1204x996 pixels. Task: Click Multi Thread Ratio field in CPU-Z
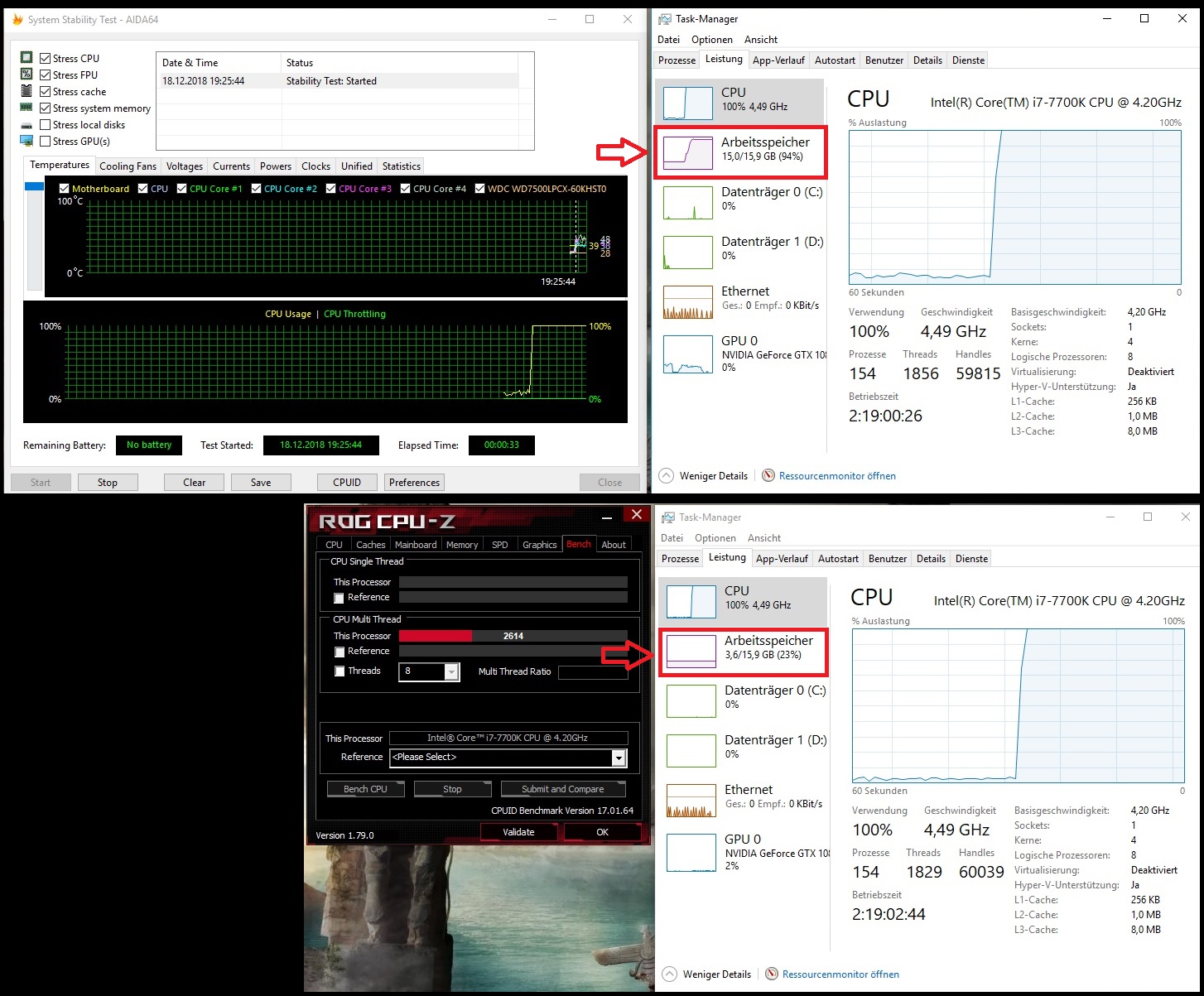593,672
